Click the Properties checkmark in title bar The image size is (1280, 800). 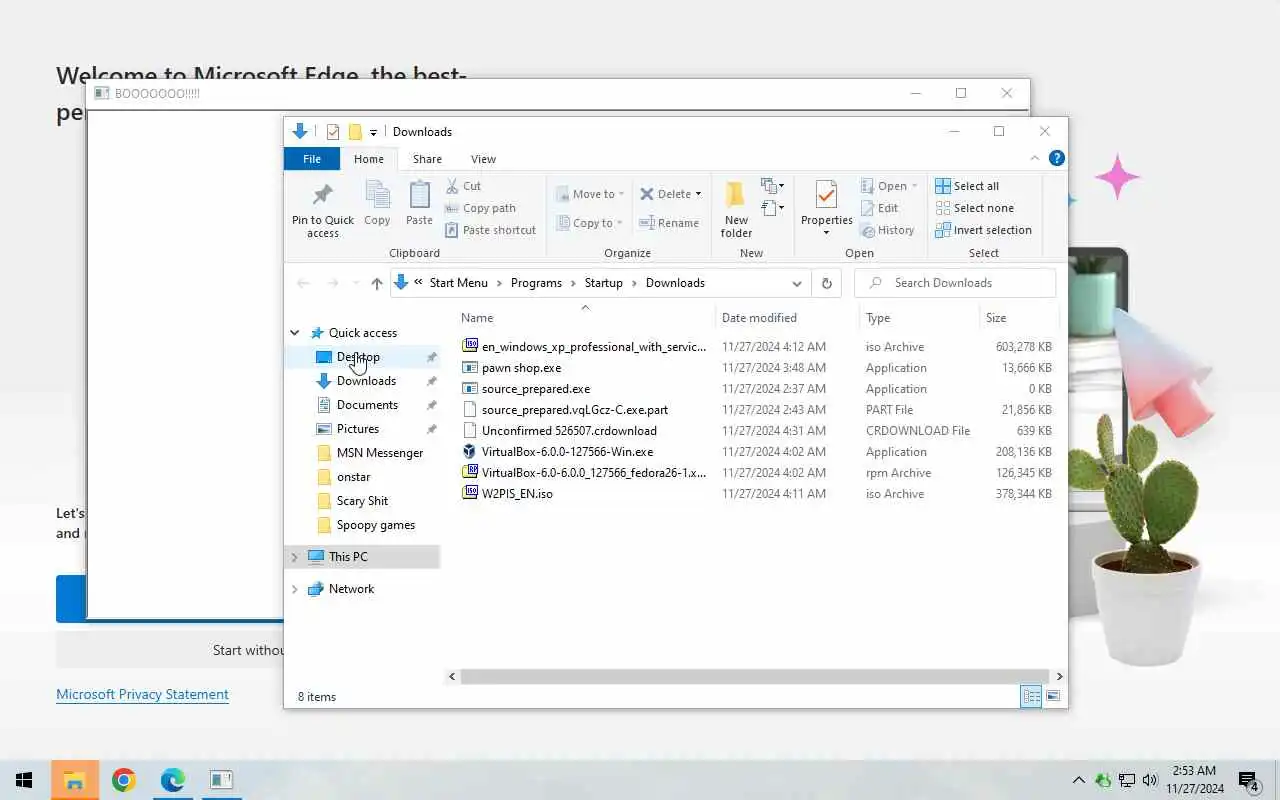pyautogui.click(x=333, y=132)
